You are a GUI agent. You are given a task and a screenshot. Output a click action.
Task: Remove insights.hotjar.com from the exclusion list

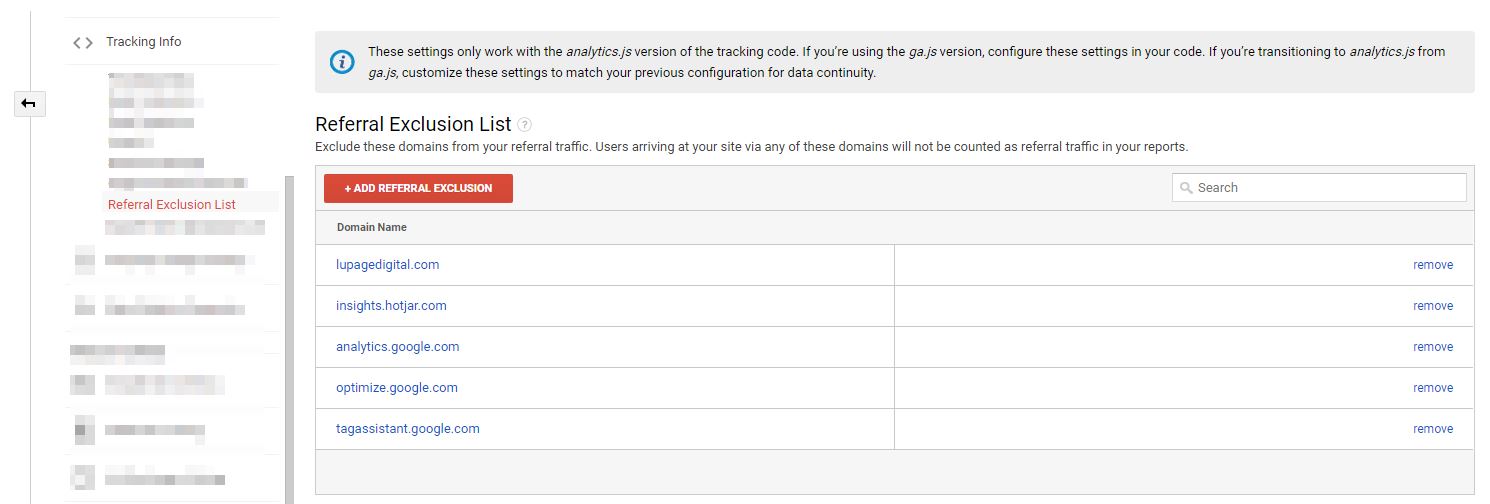coord(1432,306)
